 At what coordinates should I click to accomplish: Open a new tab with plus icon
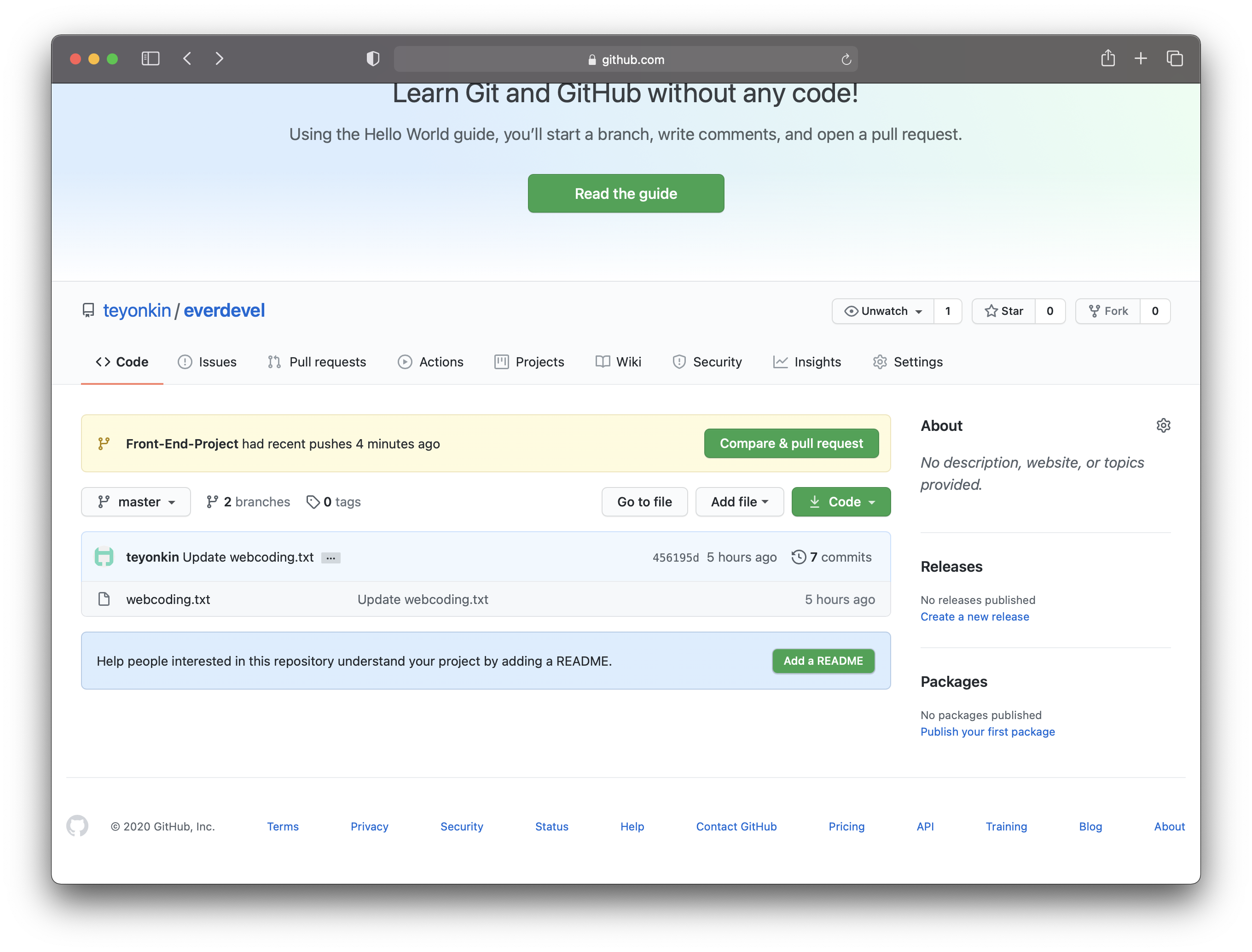click(1141, 58)
